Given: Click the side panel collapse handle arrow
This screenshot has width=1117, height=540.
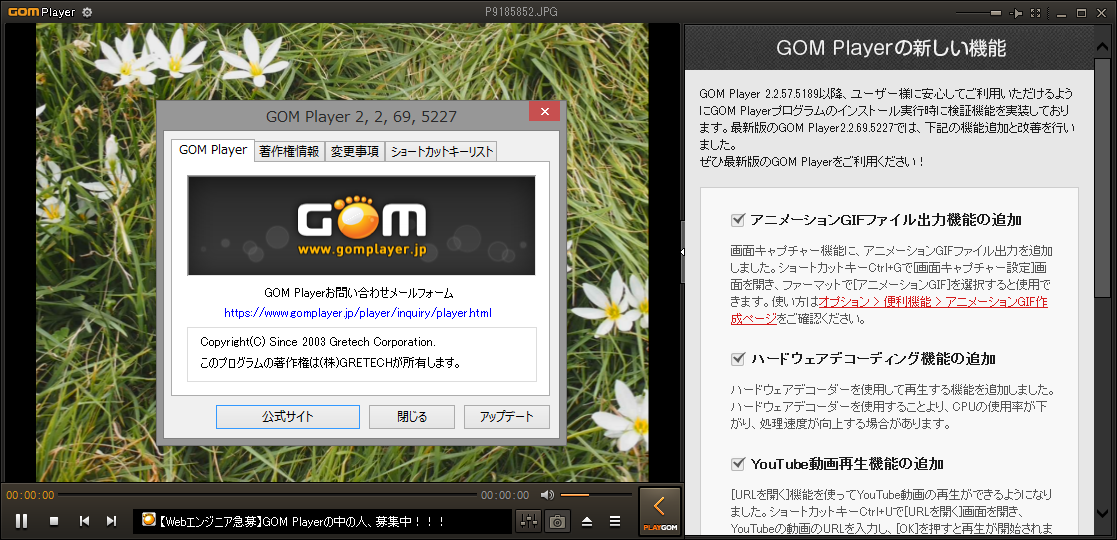Looking at the screenshot, I should [x=682, y=252].
